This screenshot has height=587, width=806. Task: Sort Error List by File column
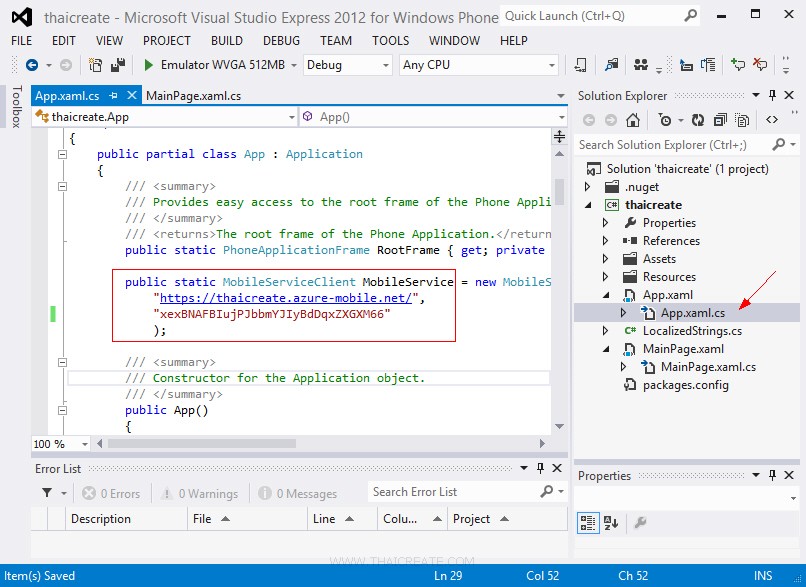coord(248,519)
